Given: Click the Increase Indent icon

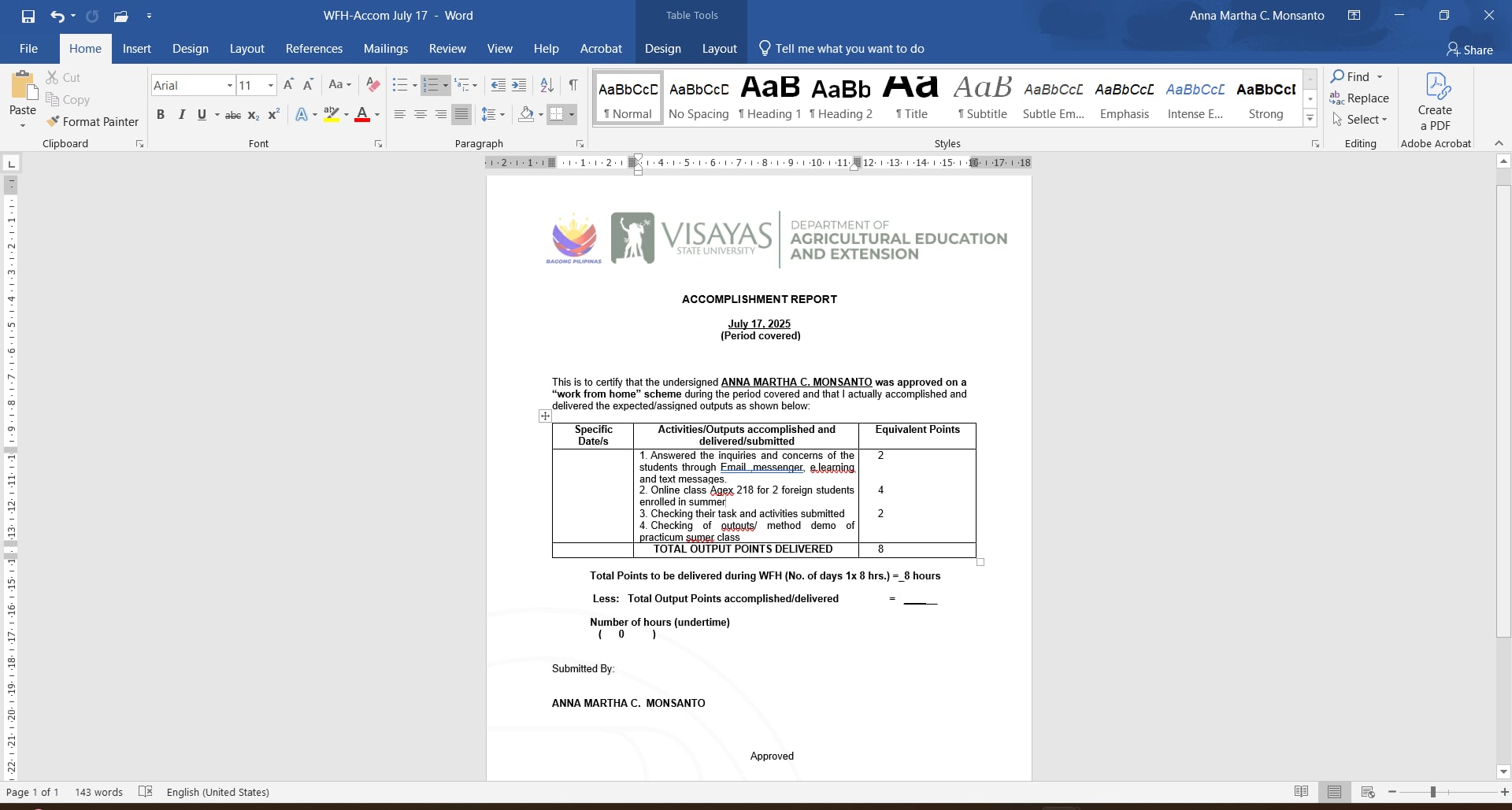Looking at the screenshot, I should coord(519,85).
